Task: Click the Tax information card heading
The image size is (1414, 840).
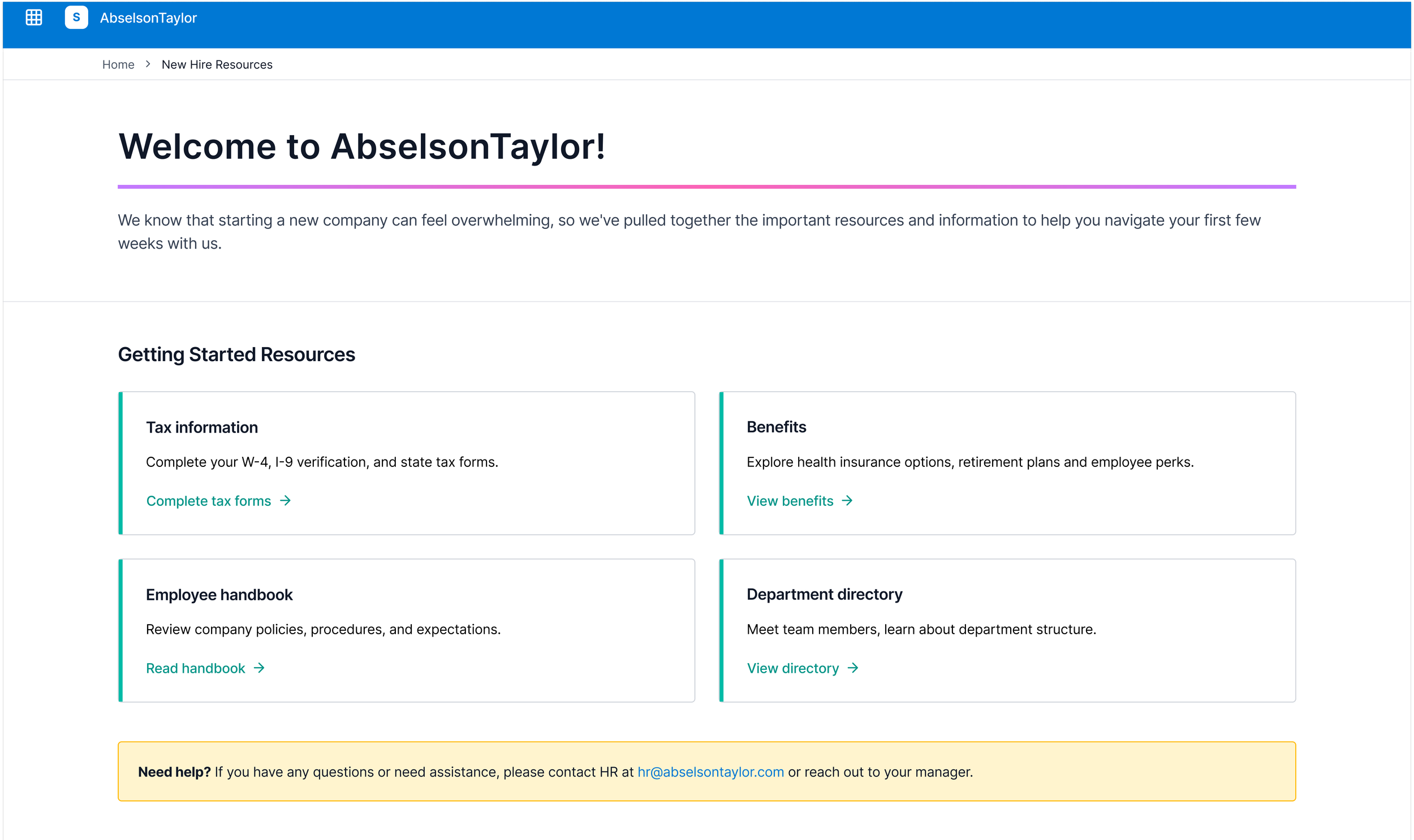Action: click(x=201, y=427)
